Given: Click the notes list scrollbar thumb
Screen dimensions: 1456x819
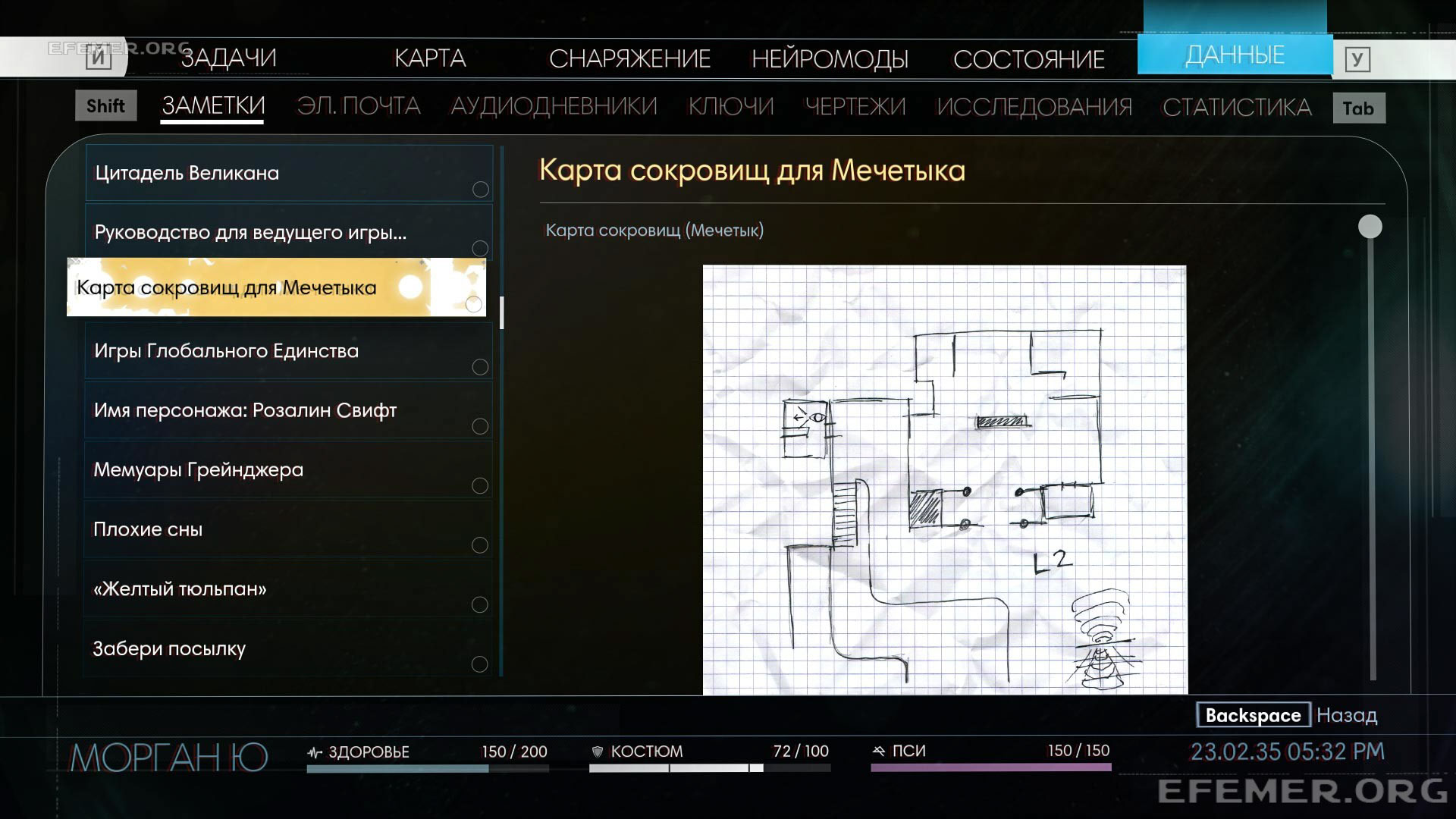Looking at the screenshot, I should tap(502, 312).
